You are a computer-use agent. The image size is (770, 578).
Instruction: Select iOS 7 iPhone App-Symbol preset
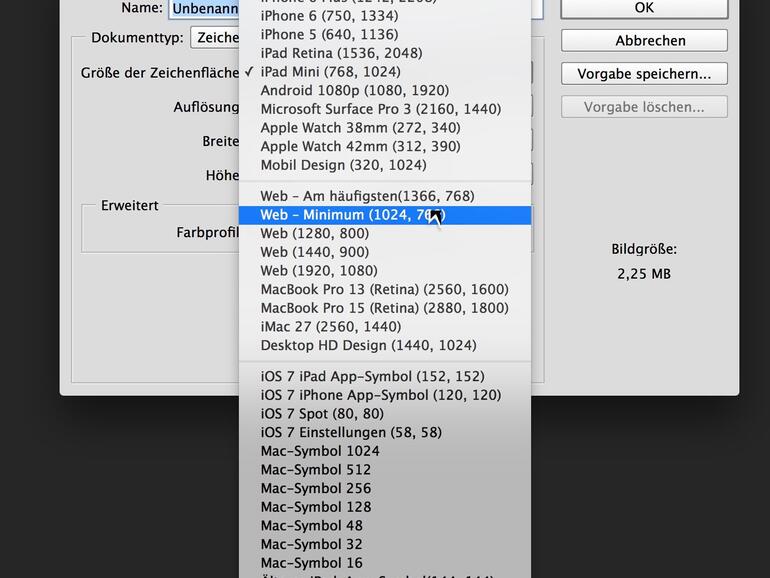click(x=385, y=395)
